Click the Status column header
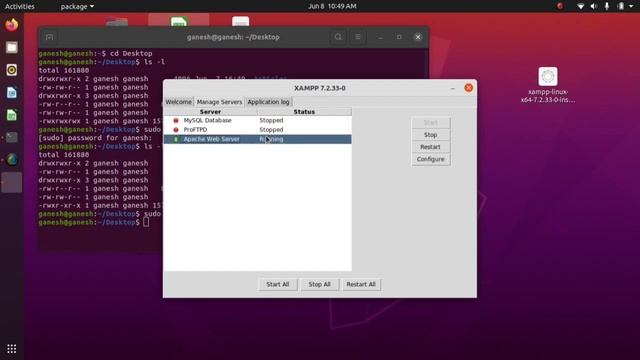This screenshot has width=640, height=360. (x=304, y=112)
